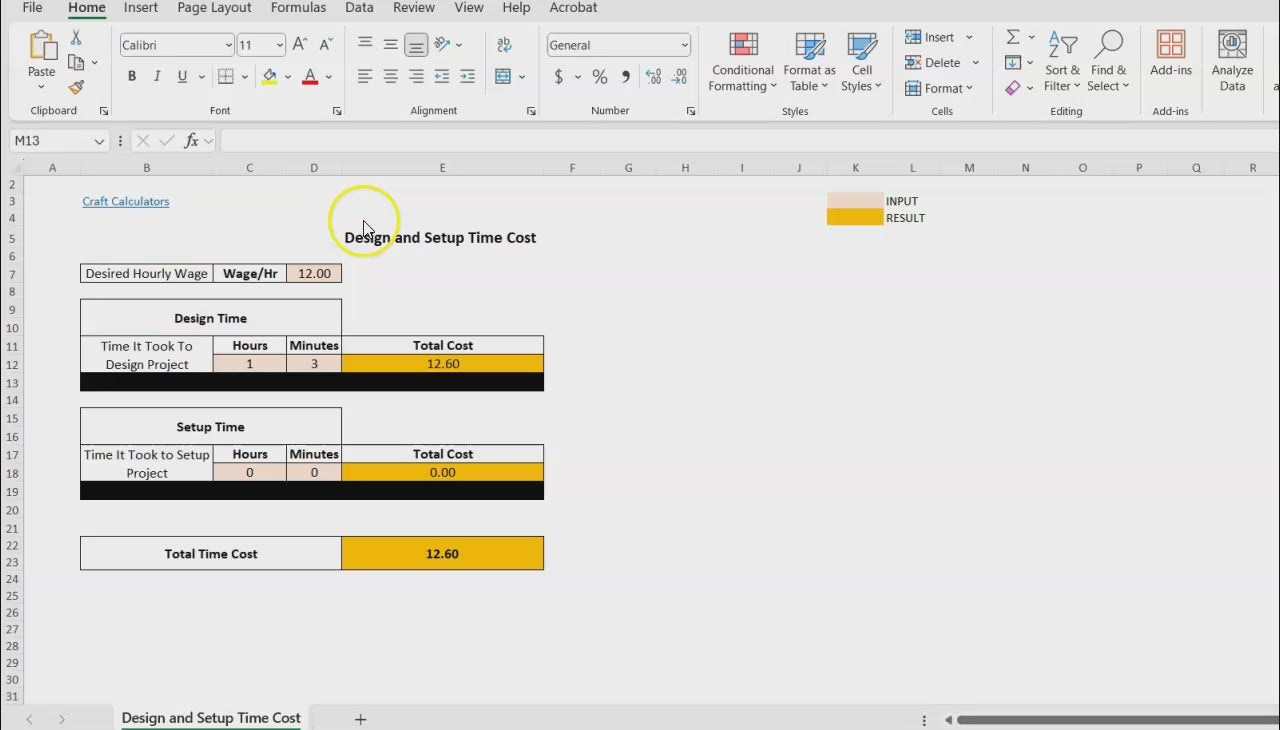Click the Increase Font Size icon
This screenshot has height=730, width=1280.
click(x=300, y=45)
